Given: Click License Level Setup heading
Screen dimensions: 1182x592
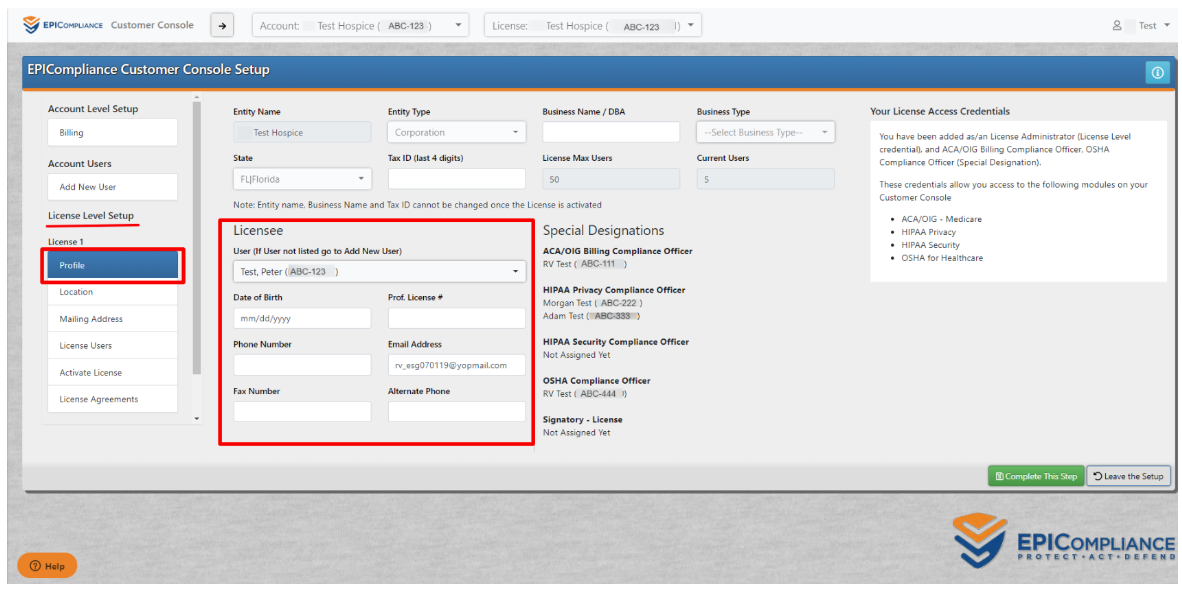Looking at the screenshot, I should coord(91,216).
